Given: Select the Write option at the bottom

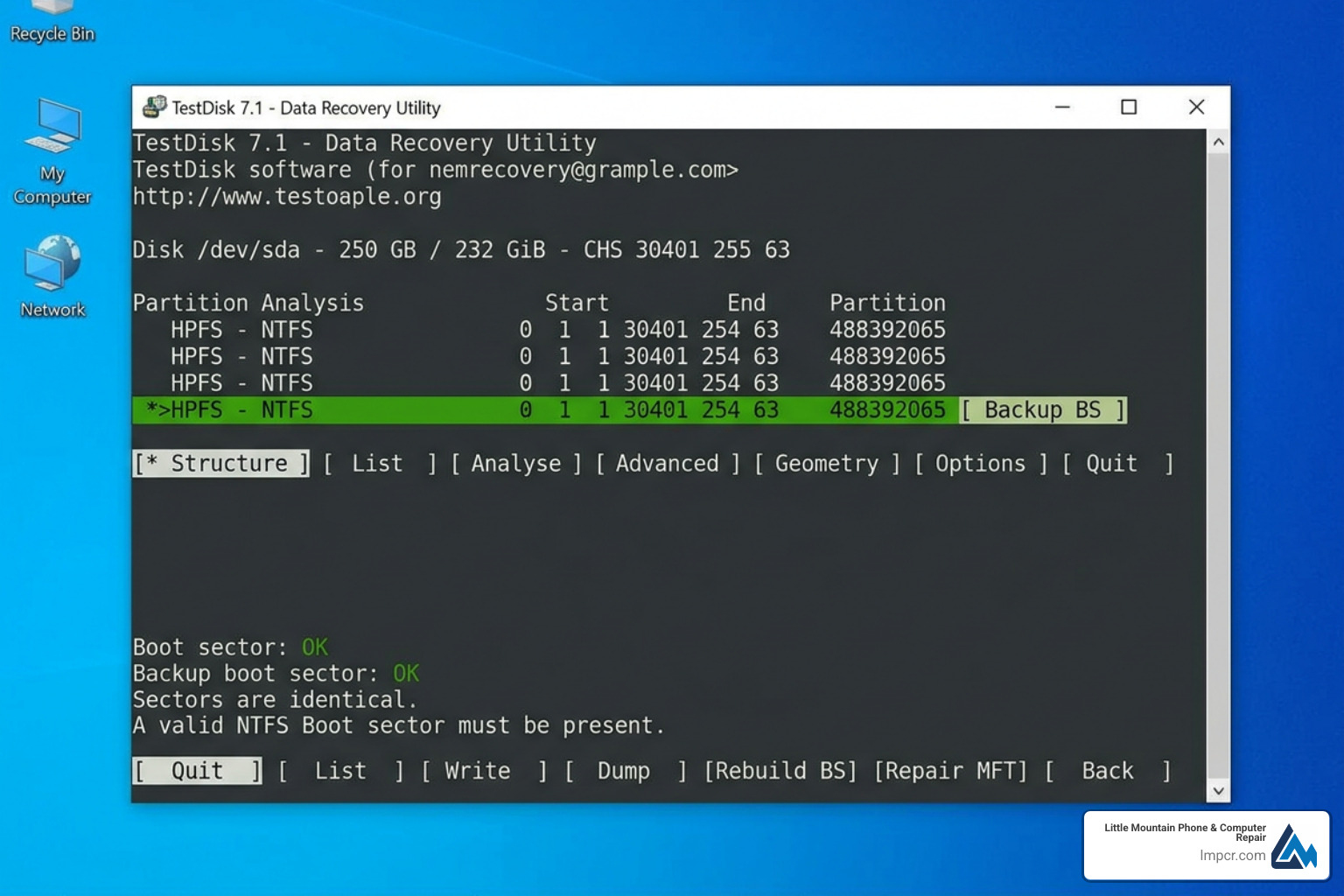Looking at the screenshot, I should [x=478, y=771].
